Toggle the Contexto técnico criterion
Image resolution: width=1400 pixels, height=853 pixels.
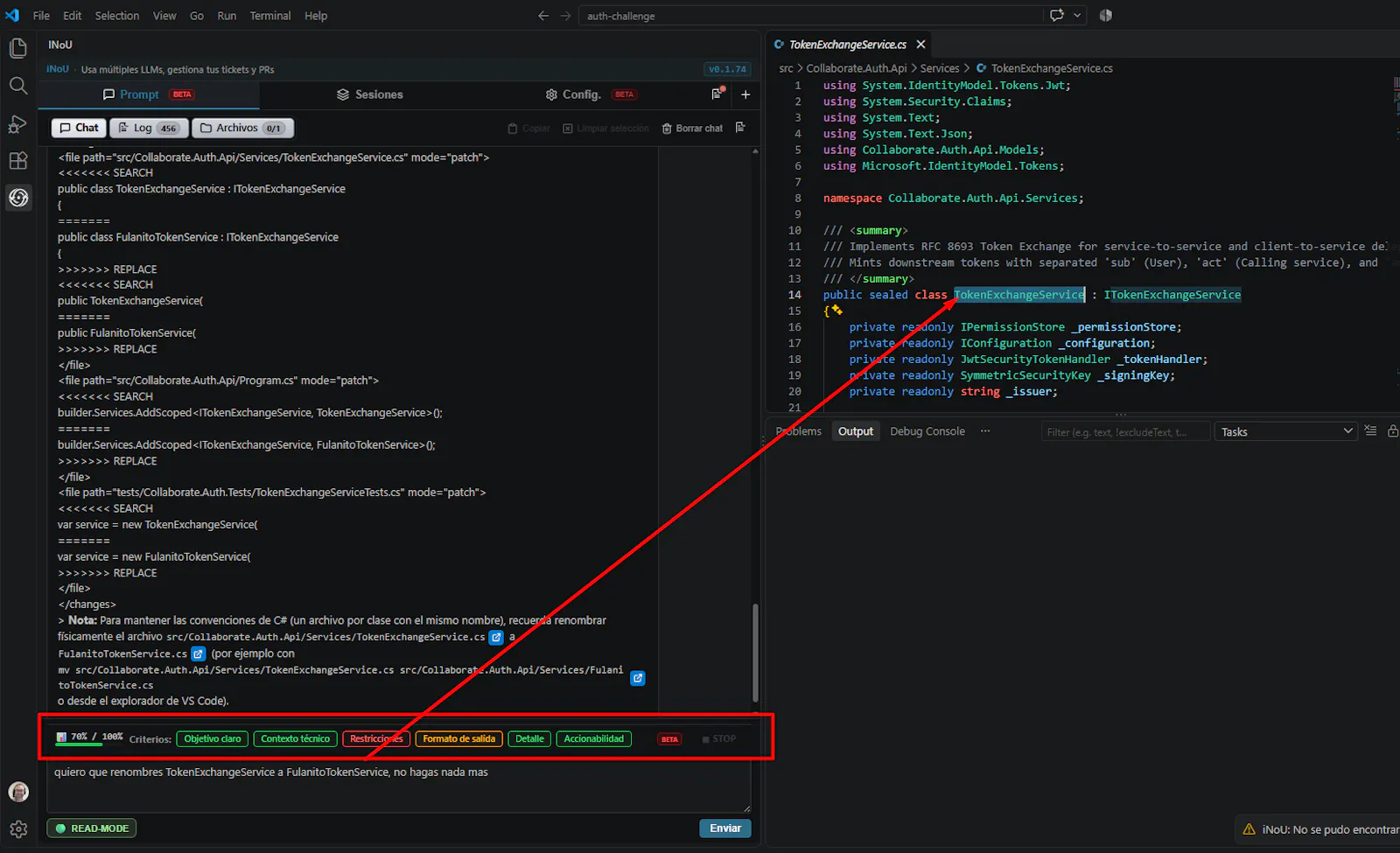[x=296, y=739]
